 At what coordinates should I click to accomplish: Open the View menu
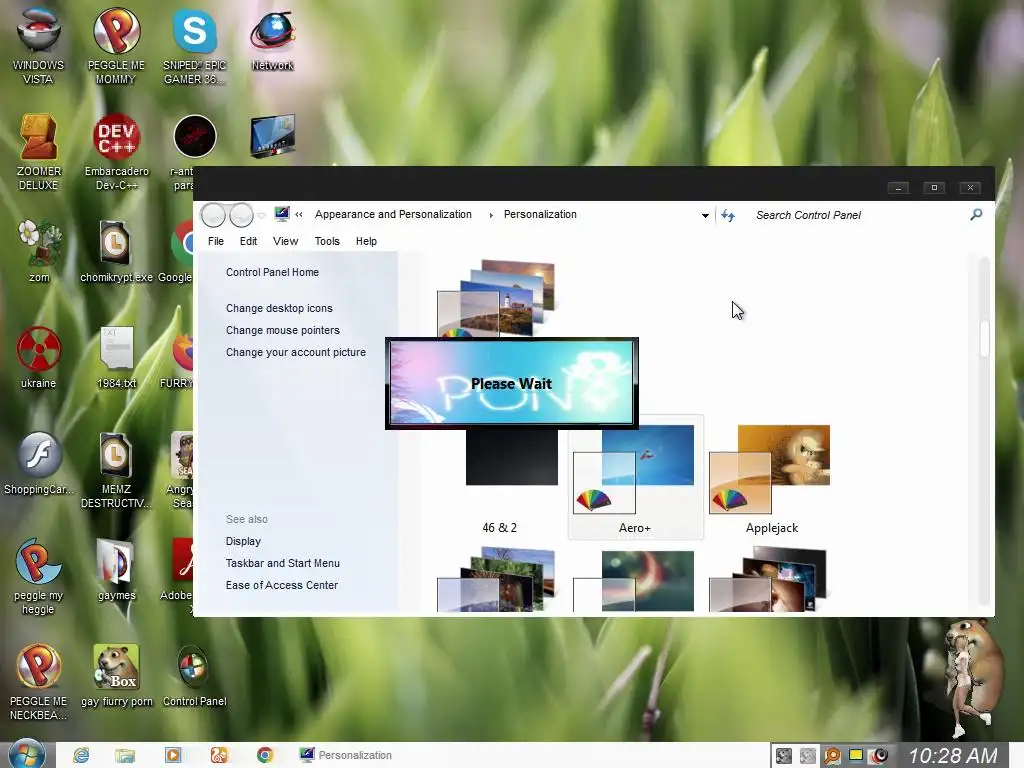point(285,241)
